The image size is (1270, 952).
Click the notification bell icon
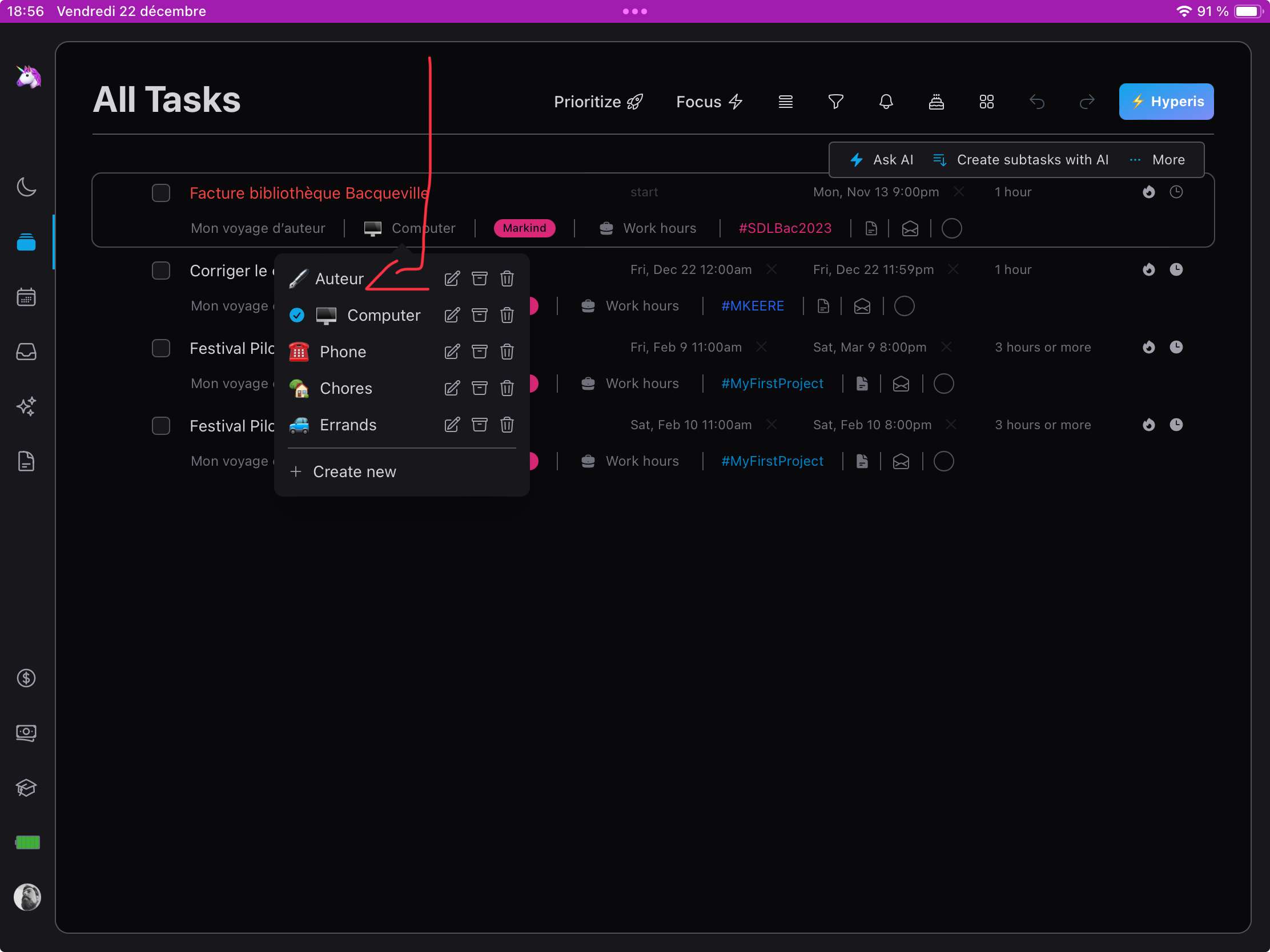[x=886, y=102]
